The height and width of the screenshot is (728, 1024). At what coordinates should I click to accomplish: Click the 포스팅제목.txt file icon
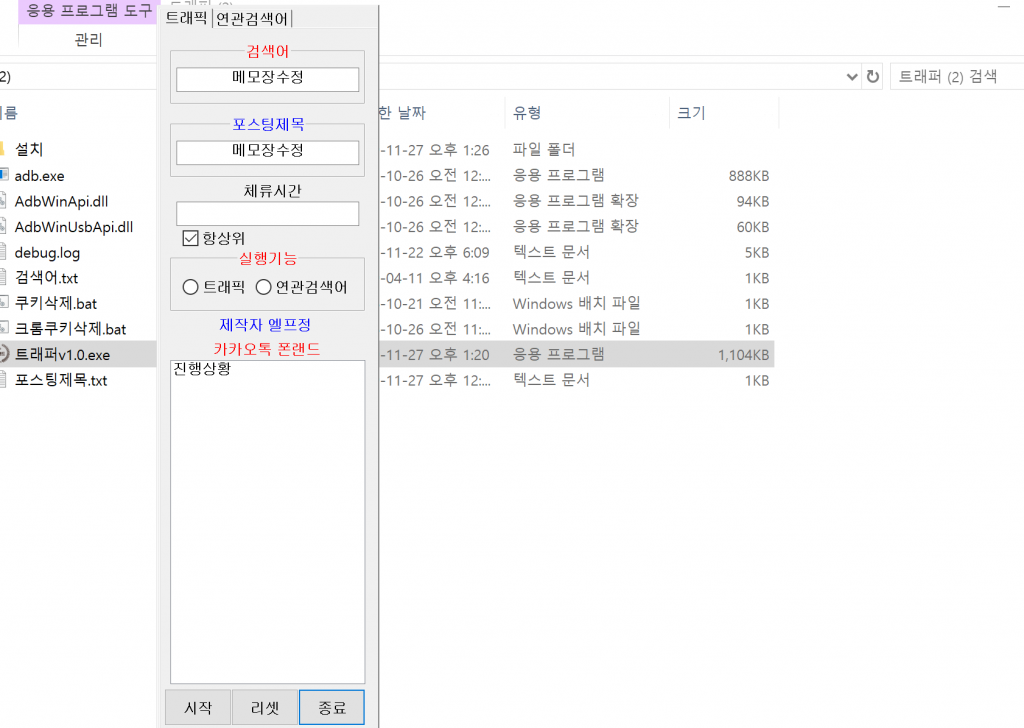point(3,380)
